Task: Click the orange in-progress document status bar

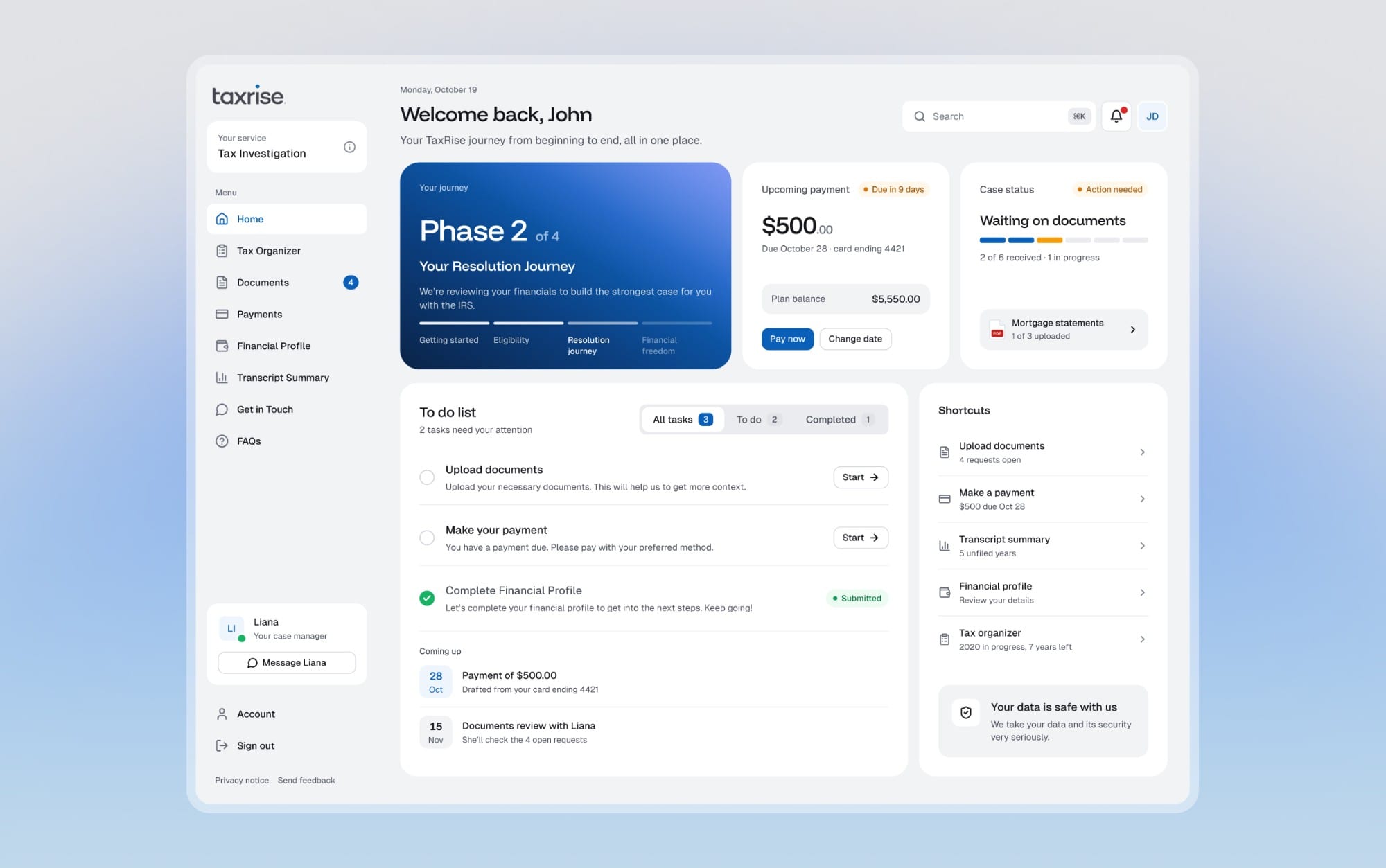Action: coord(1049,240)
